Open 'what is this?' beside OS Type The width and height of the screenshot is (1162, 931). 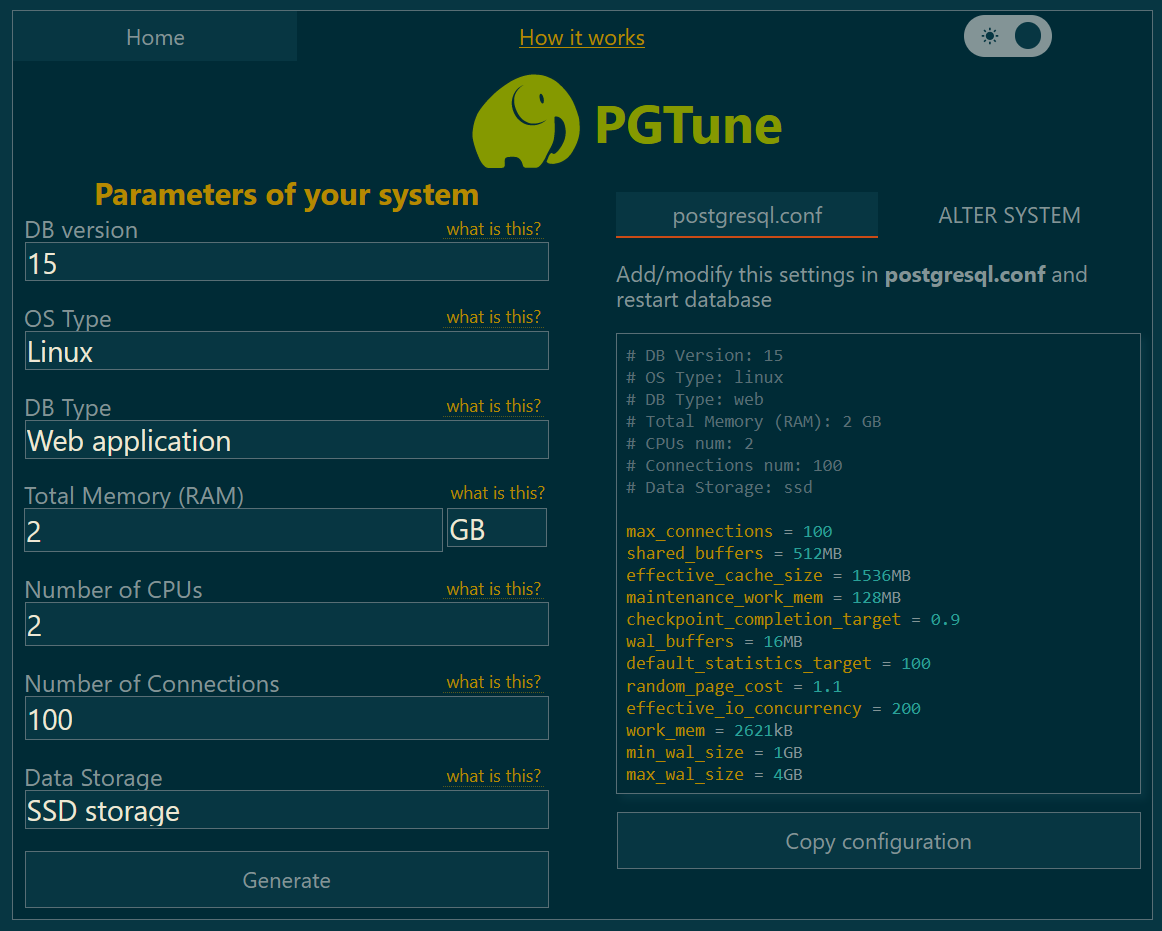493,317
